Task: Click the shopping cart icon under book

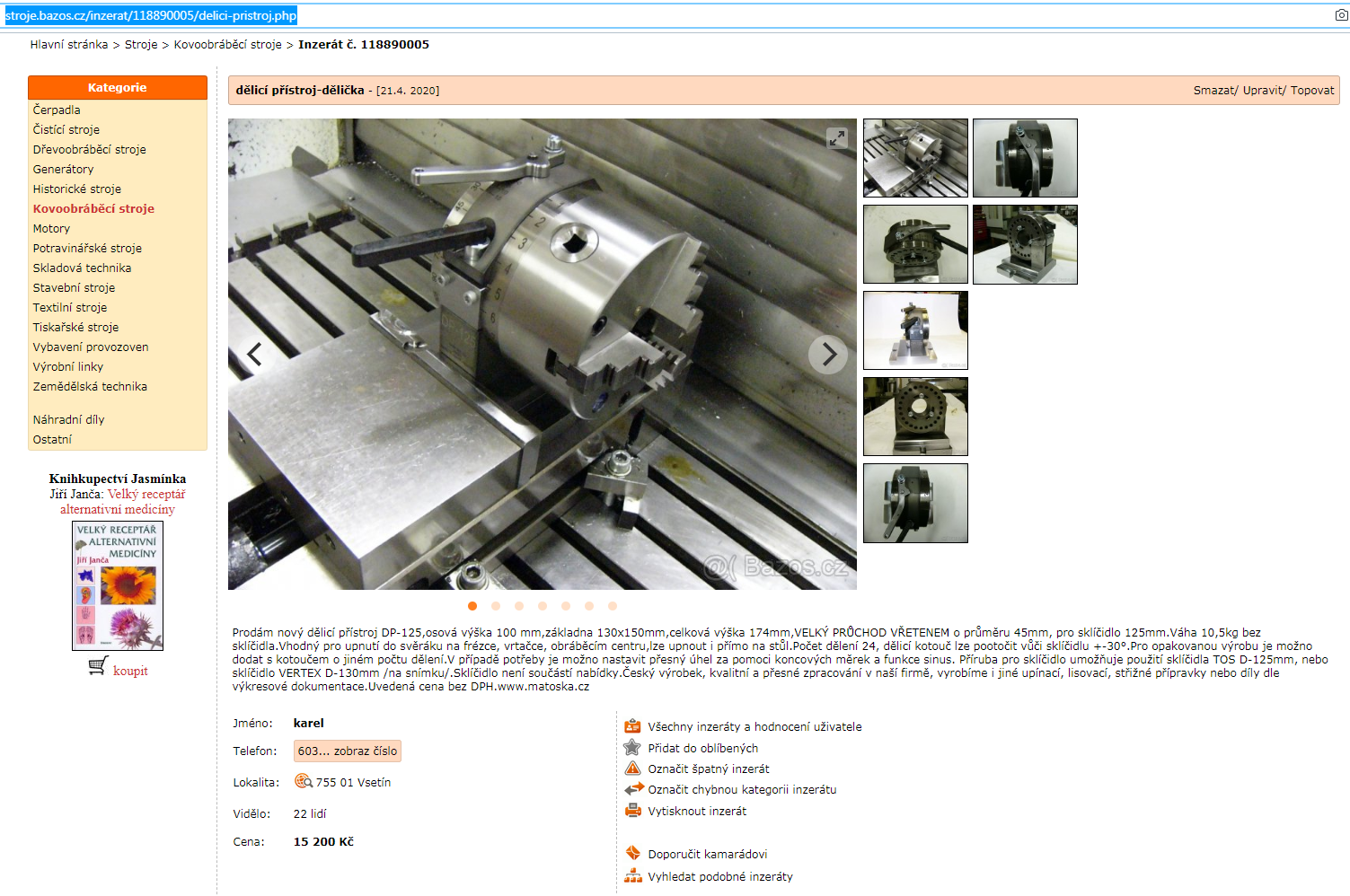Action: (98, 667)
